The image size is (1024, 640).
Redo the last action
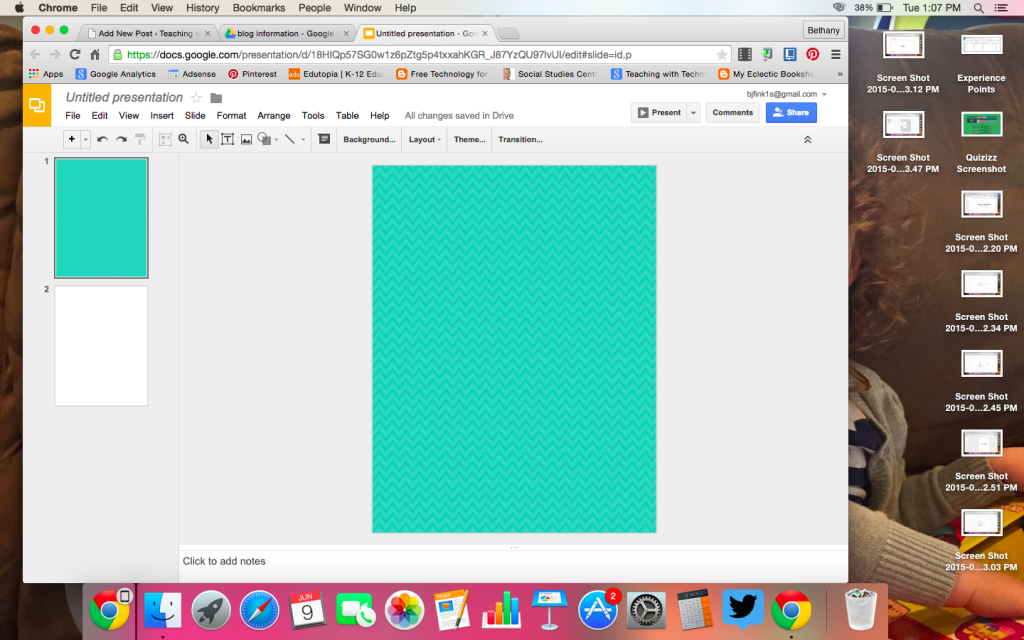coord(121,139)
